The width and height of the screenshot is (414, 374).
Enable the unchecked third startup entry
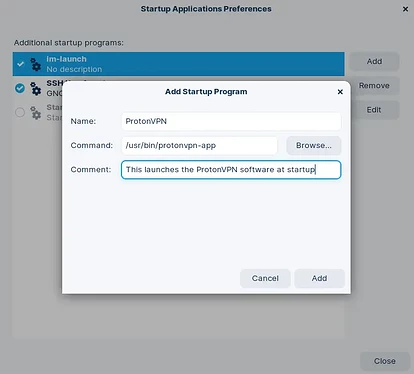(20, 112)
